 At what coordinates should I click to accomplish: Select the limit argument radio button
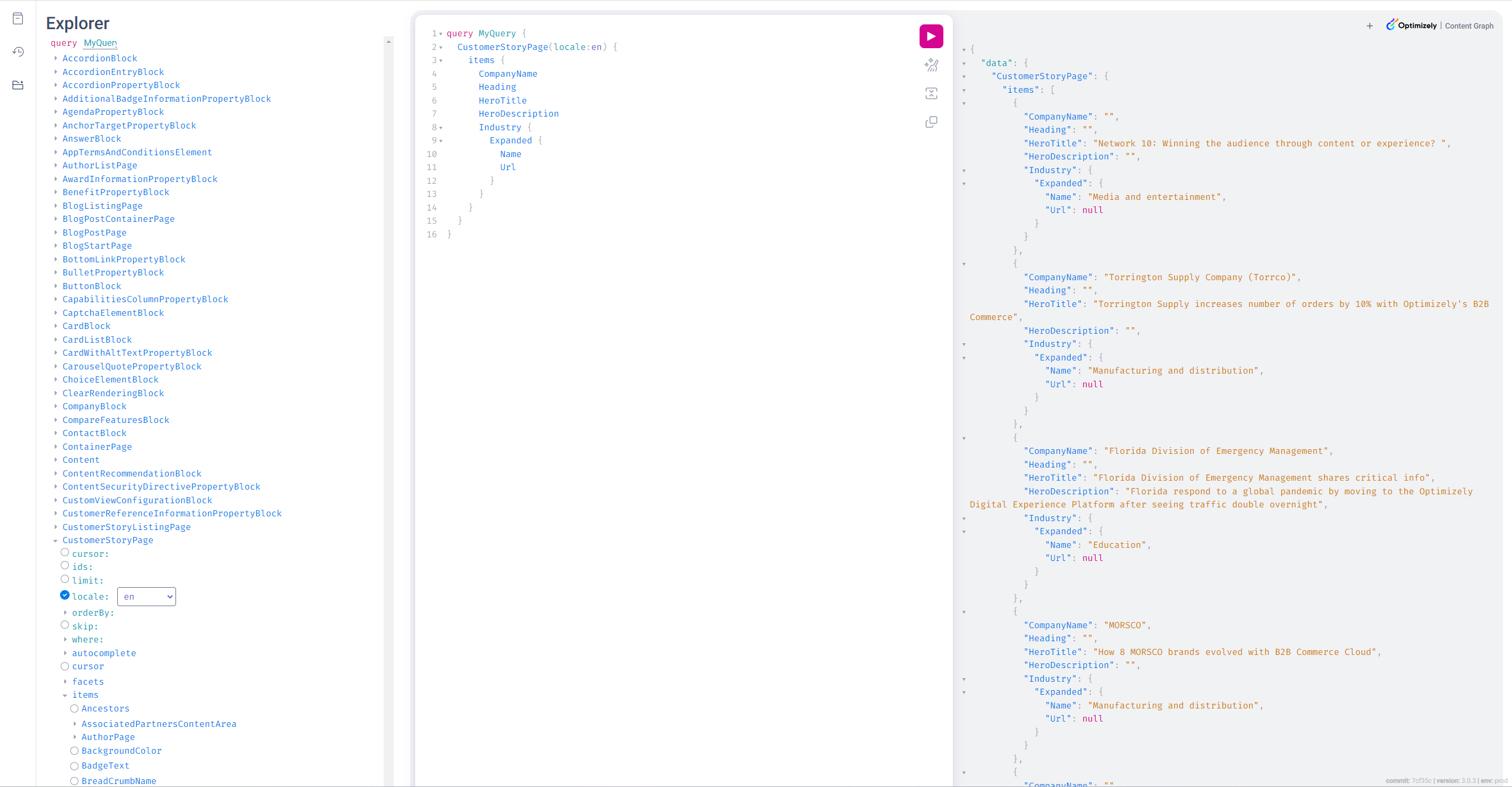point(65,579)
